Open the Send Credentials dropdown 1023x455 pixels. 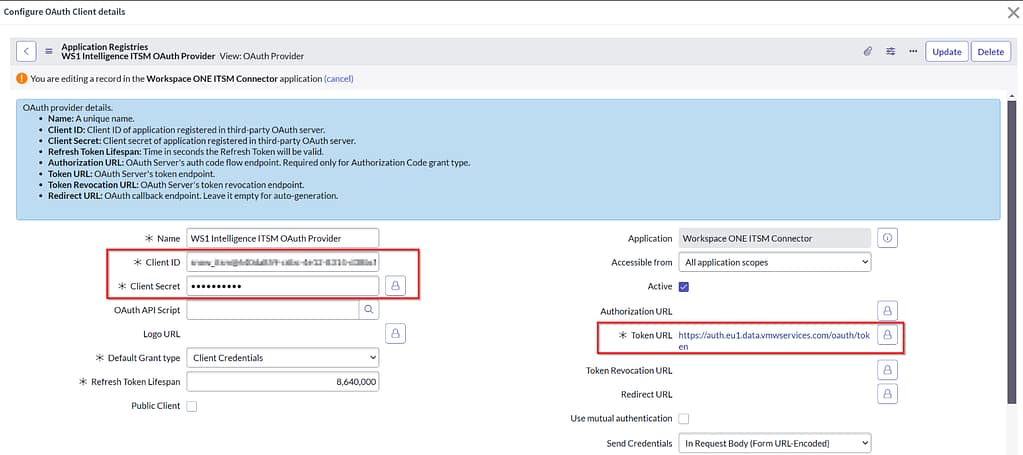click(x=775, y=443)
